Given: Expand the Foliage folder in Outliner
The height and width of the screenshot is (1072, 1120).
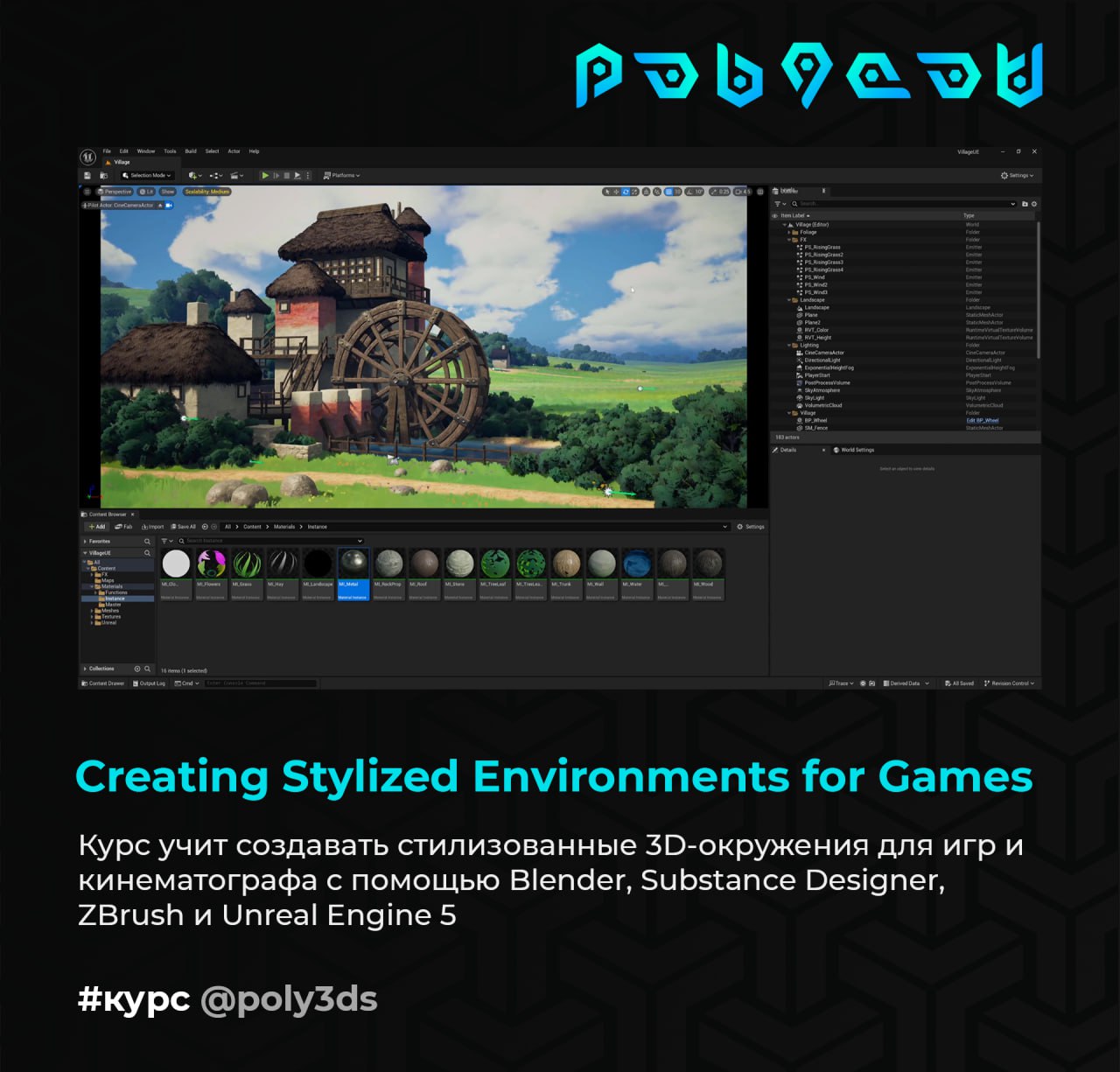Looking at the screenshot, I should pyautogui.click(x=789, y=233).
